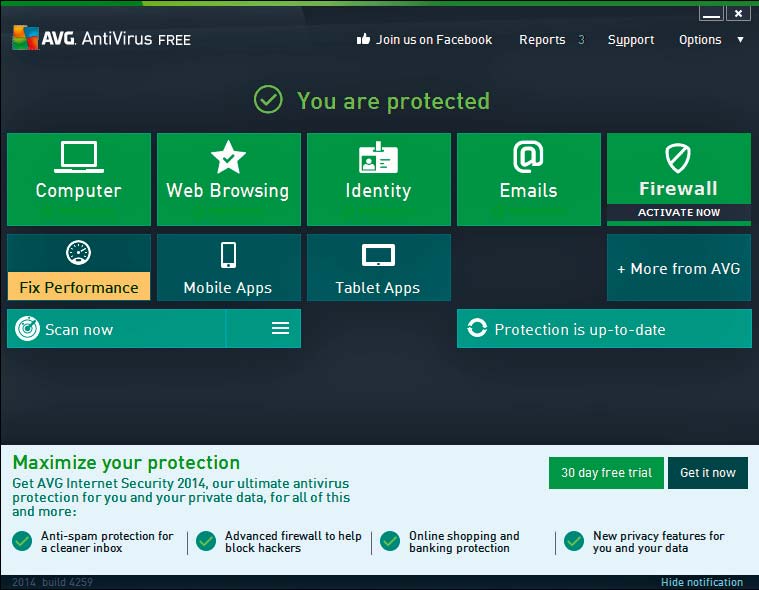Screen dimensions: 759x590
Task: Click the Facebook thumbs-up icon
Action: 364,39
